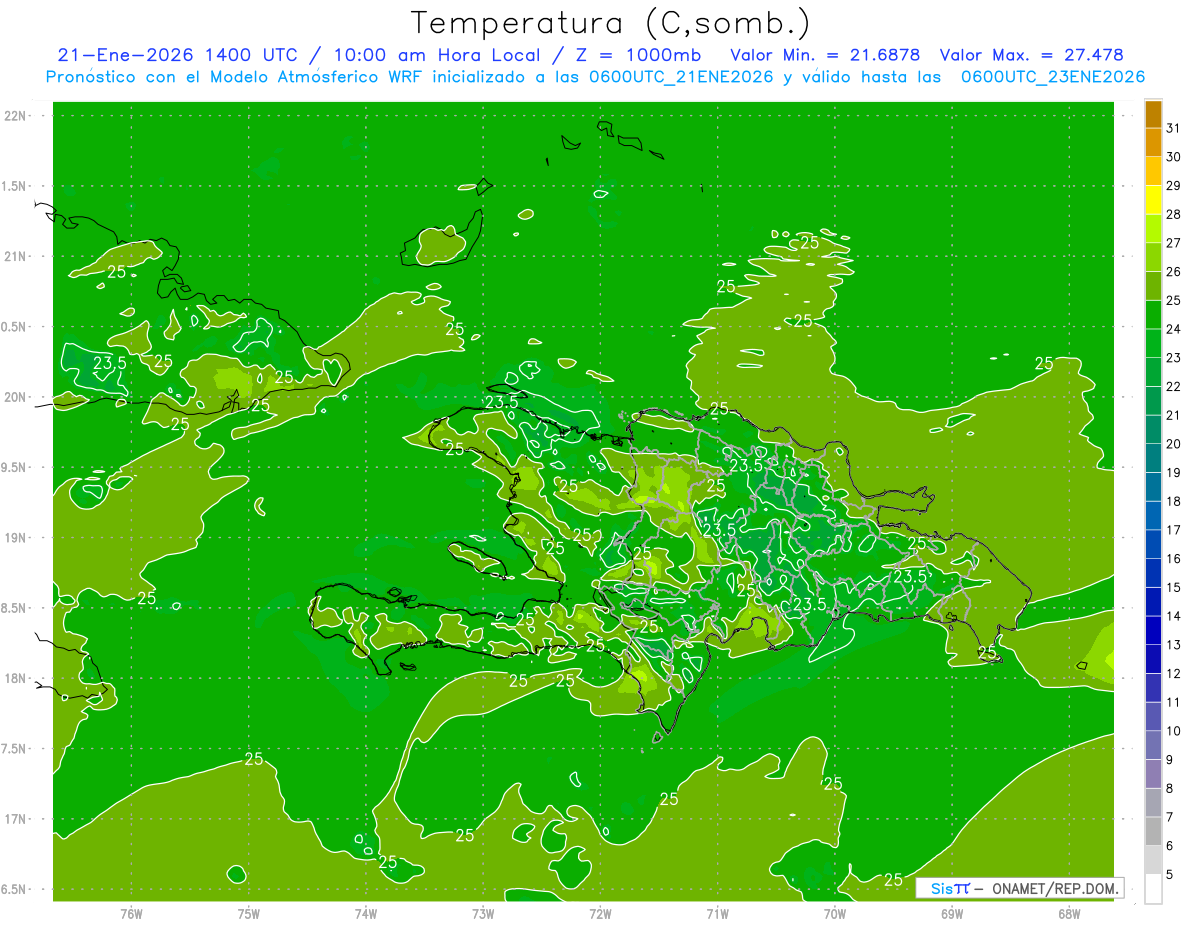Click the latitude axis label "22N"
This screenshot has width=1200, height=927.
pyautogui.click(x=16, y=116)
